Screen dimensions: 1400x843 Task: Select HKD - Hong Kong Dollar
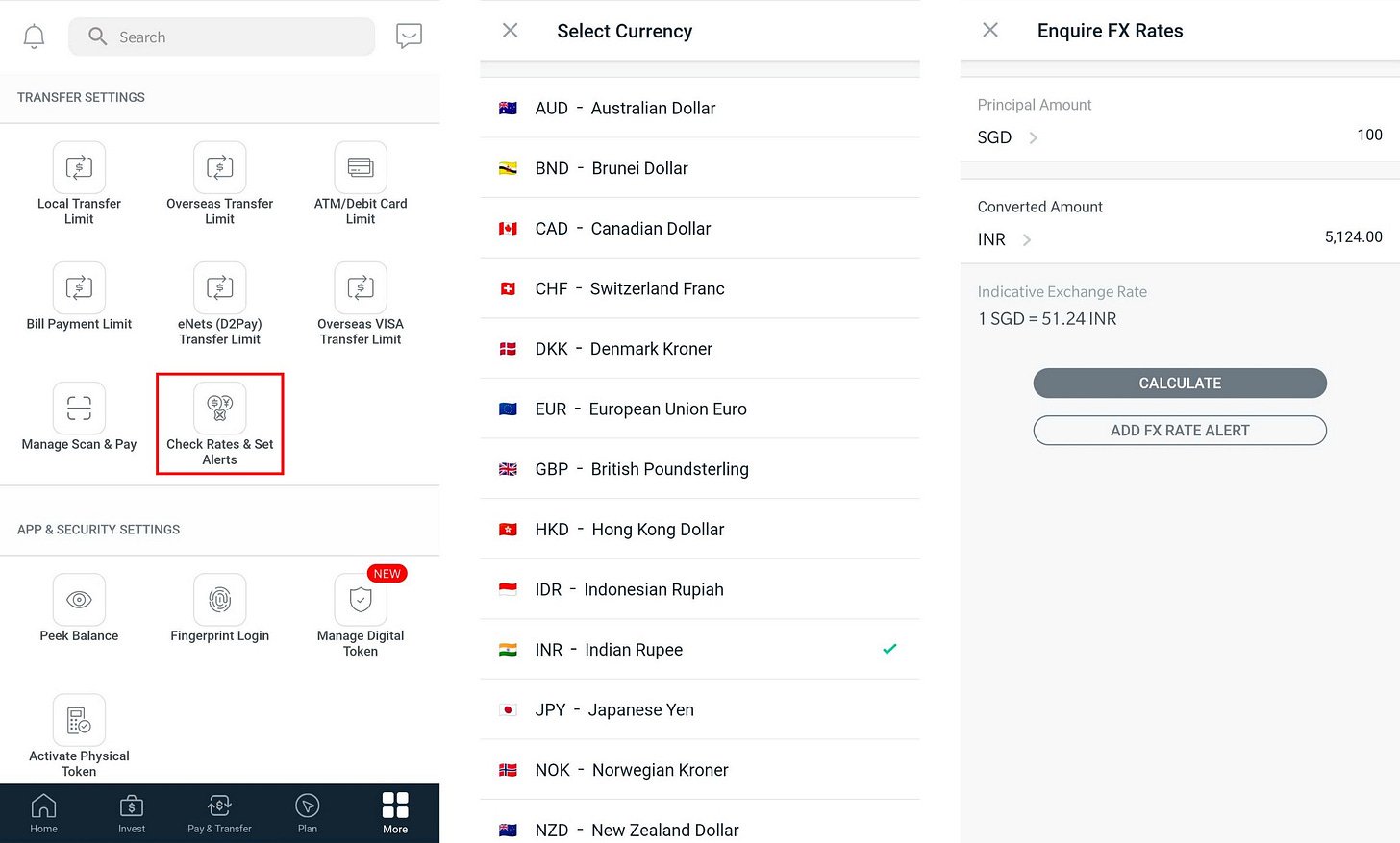(700, 529)
